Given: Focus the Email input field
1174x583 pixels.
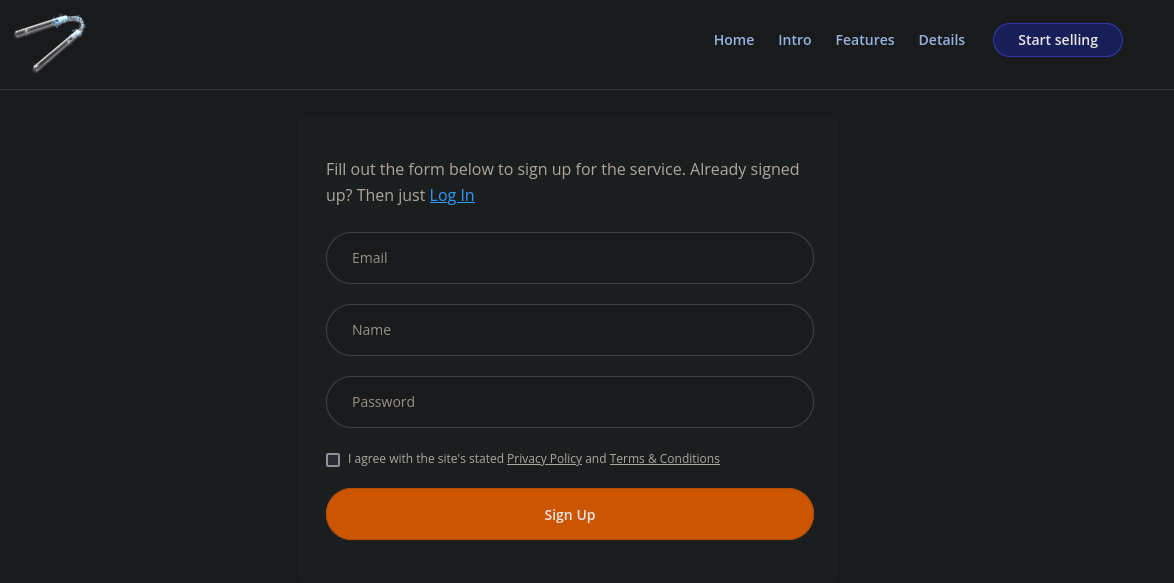Looking at the screenshot, I should tap(570, 258).
